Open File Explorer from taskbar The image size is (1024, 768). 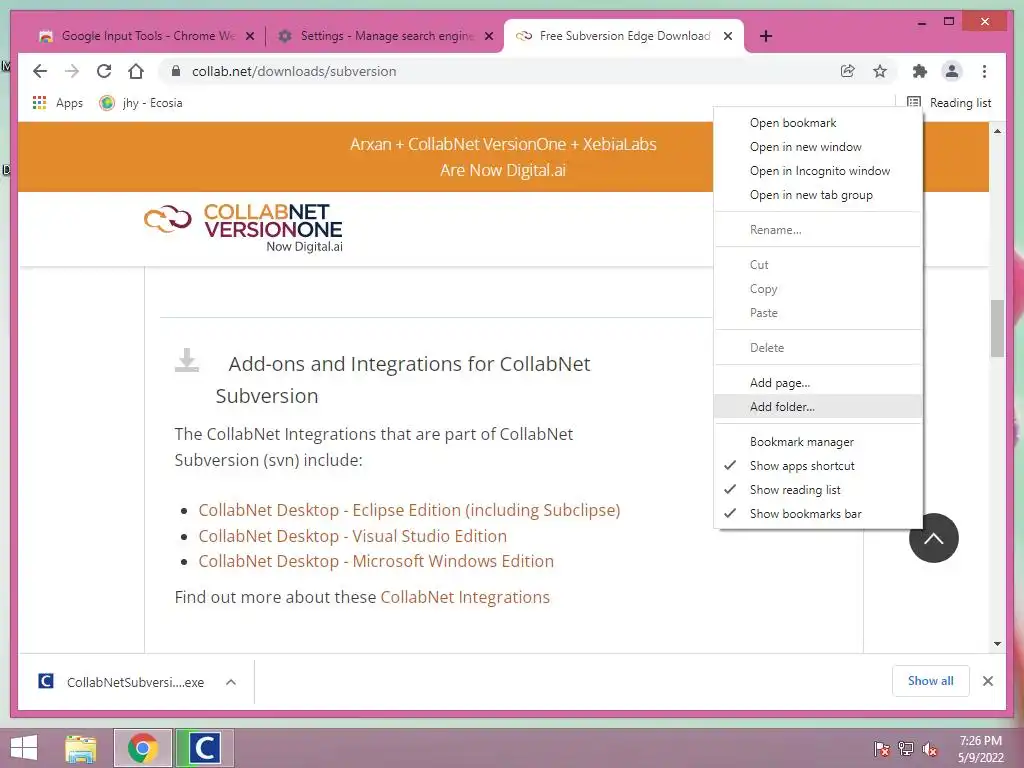point(80,748)
